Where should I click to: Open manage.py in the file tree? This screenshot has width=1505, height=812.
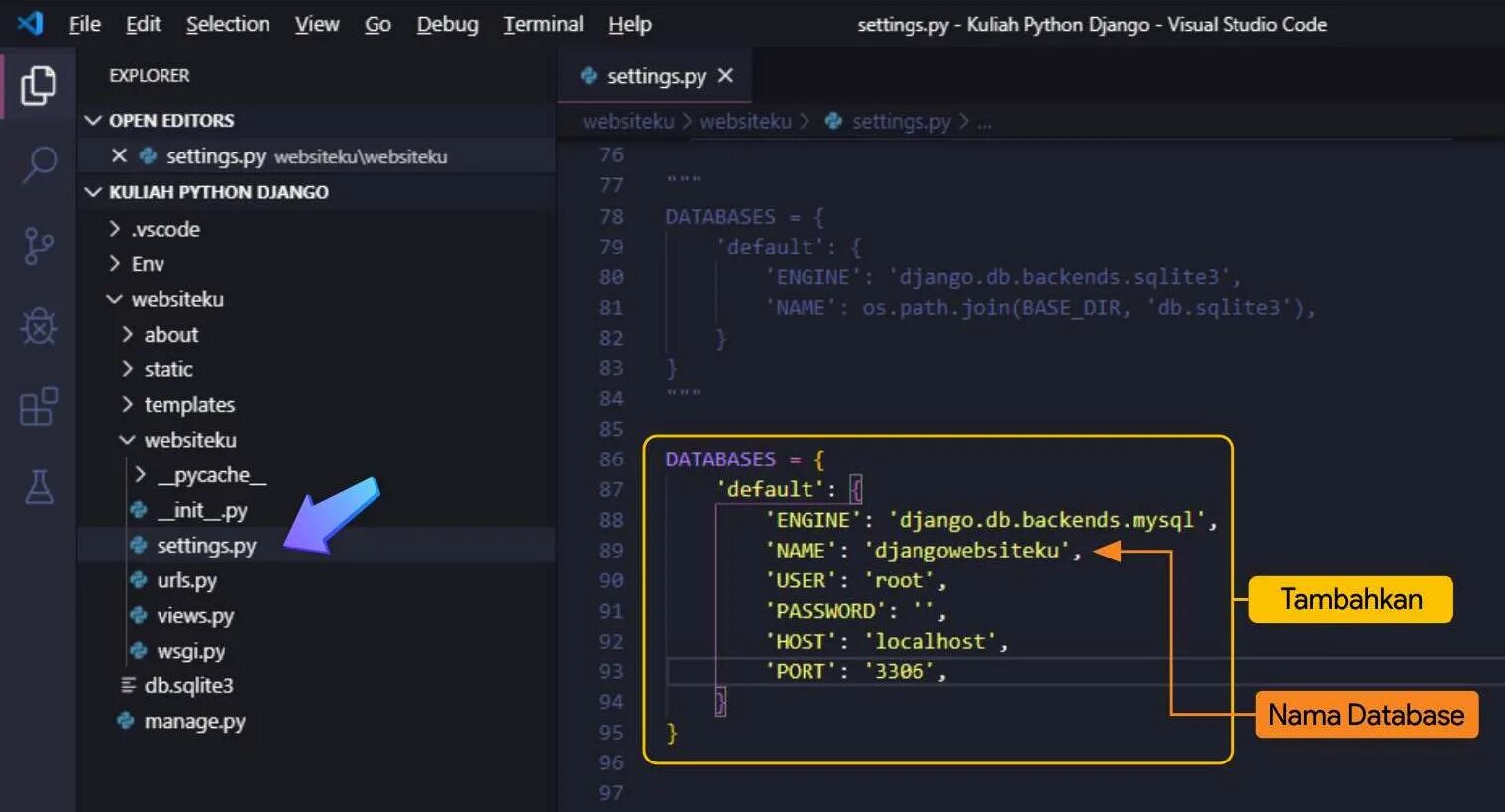(194, 721)
